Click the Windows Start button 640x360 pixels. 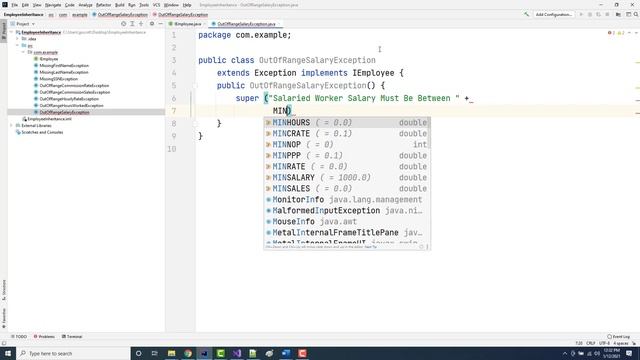(x=8, y=353)
